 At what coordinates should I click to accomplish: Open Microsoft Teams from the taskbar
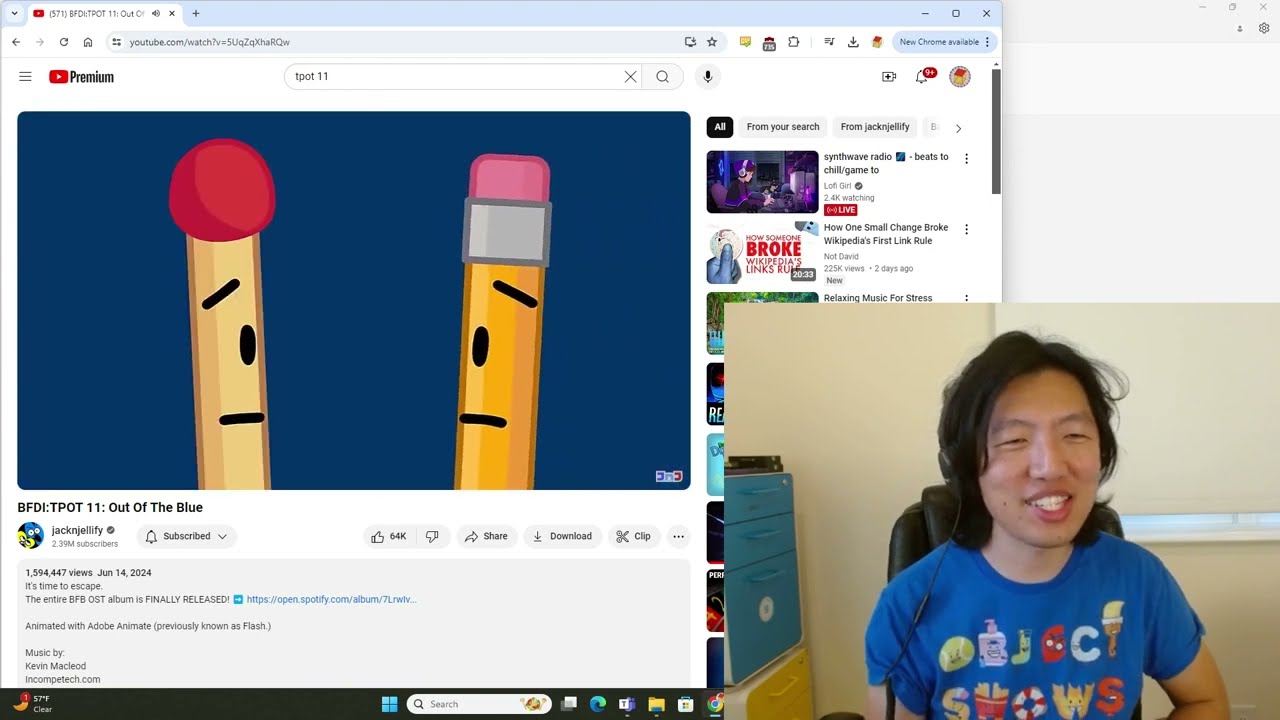627,704
